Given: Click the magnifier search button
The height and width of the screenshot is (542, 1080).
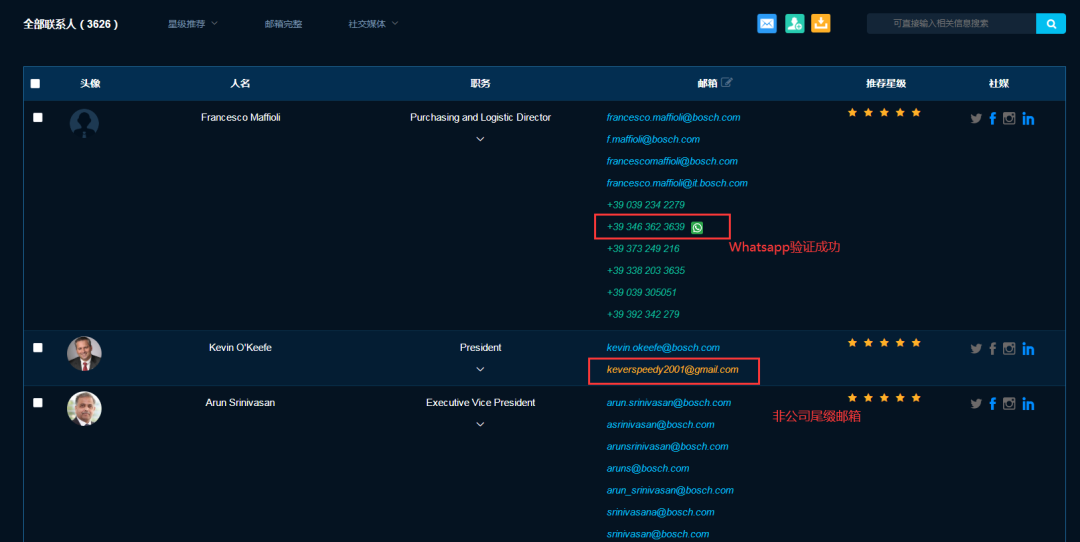Looking at the screenshot, I should 1050,23.
